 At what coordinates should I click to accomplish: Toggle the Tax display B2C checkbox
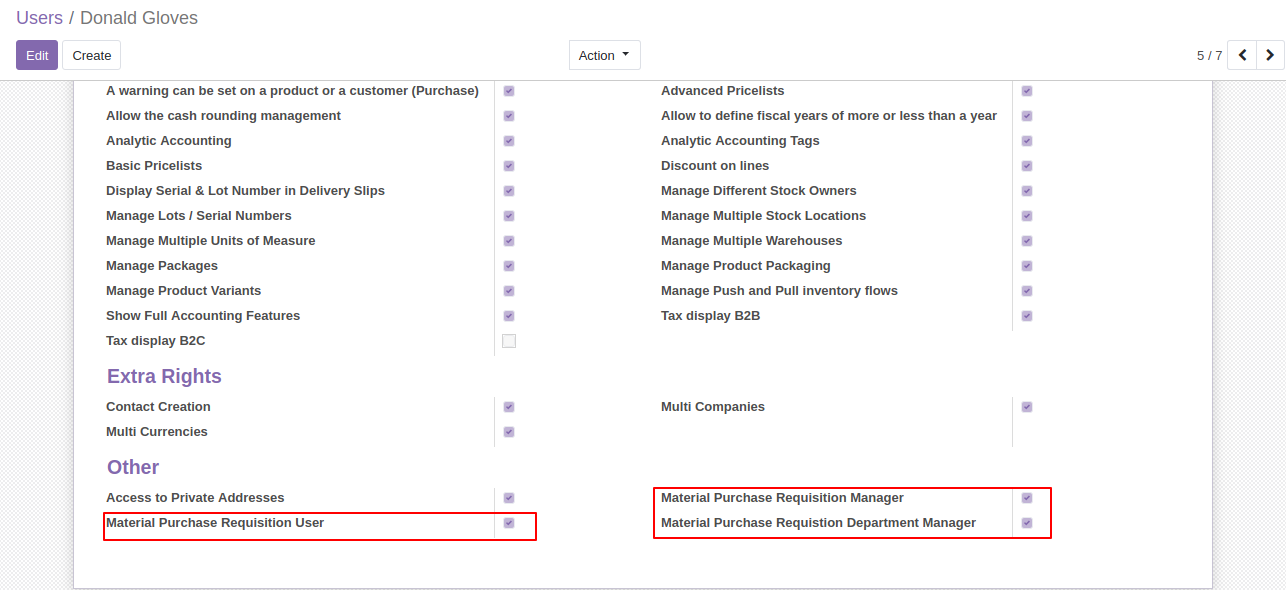point(509,341)
